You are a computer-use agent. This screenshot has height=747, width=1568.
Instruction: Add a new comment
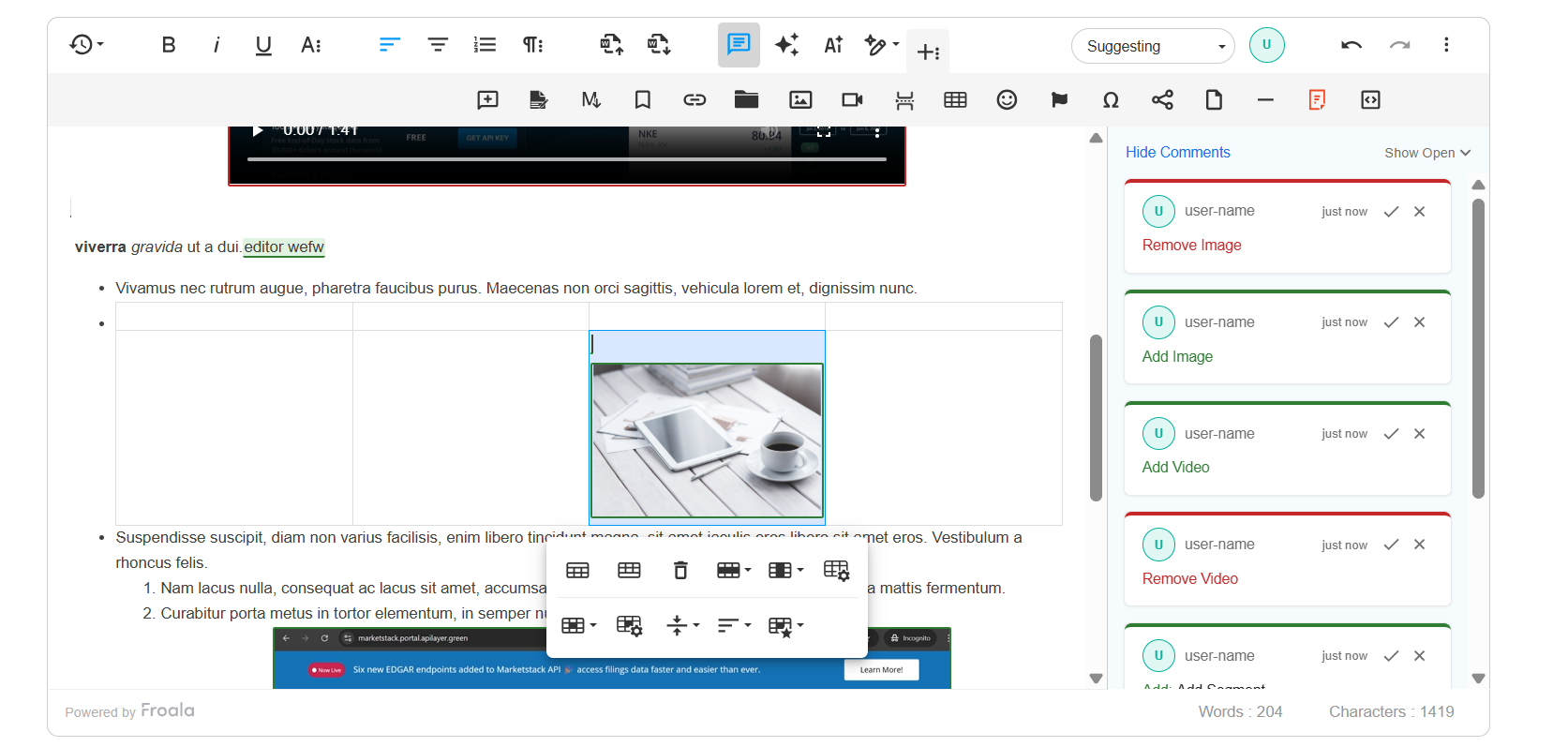pos(487,100)
